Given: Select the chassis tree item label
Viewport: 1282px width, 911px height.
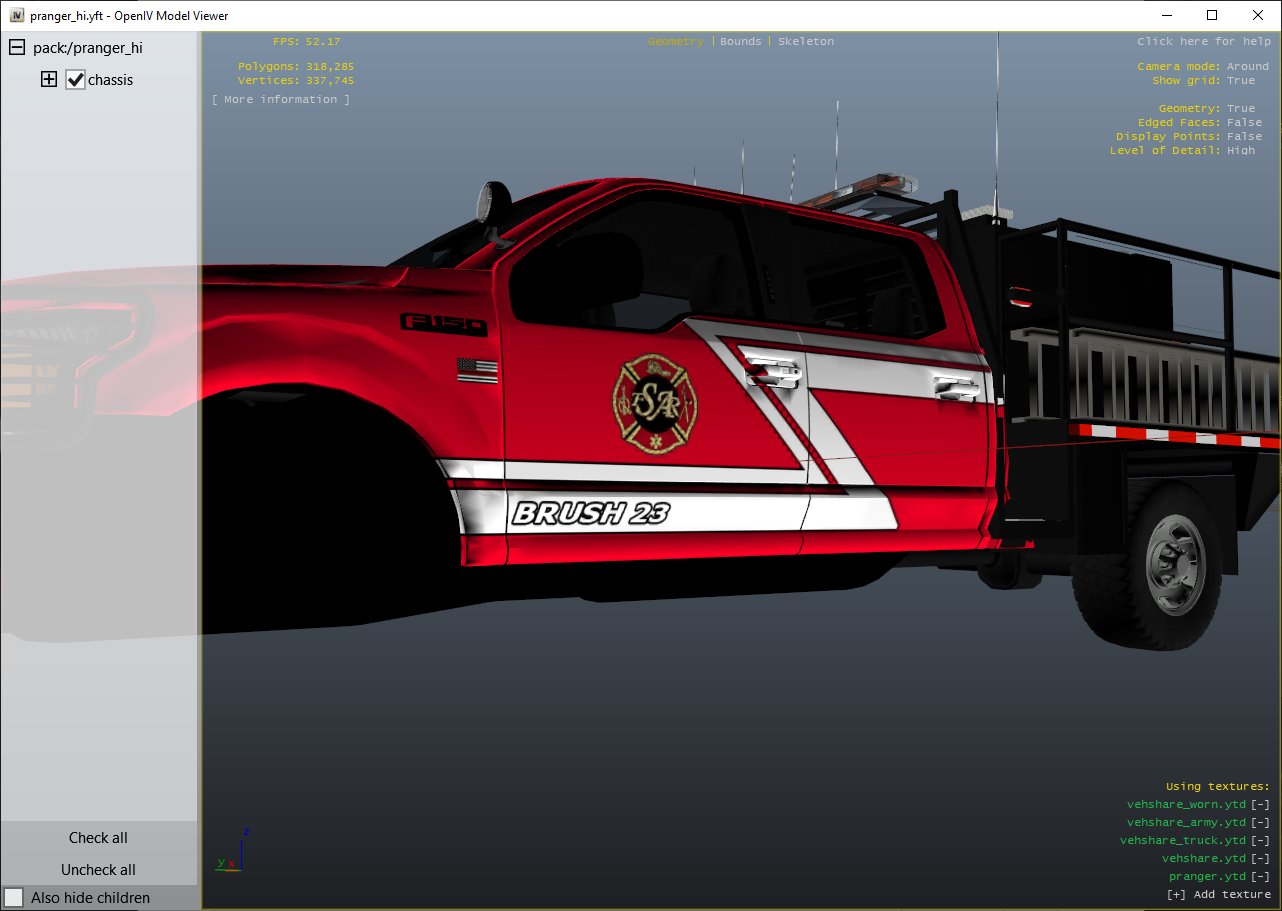Looking at the screenshot, I should [x=111, y=79].
